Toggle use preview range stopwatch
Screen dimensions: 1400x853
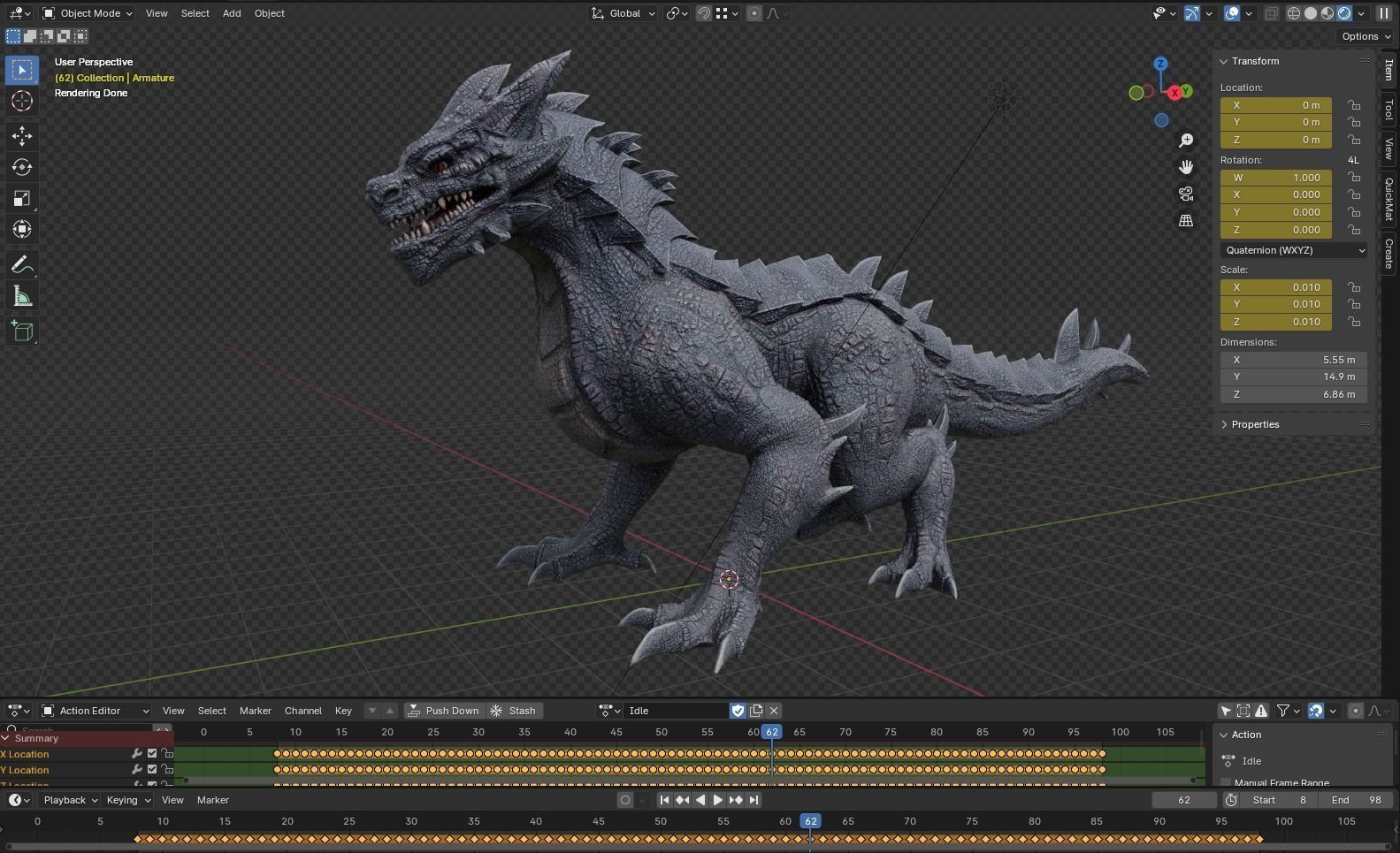pos(1231,800)
